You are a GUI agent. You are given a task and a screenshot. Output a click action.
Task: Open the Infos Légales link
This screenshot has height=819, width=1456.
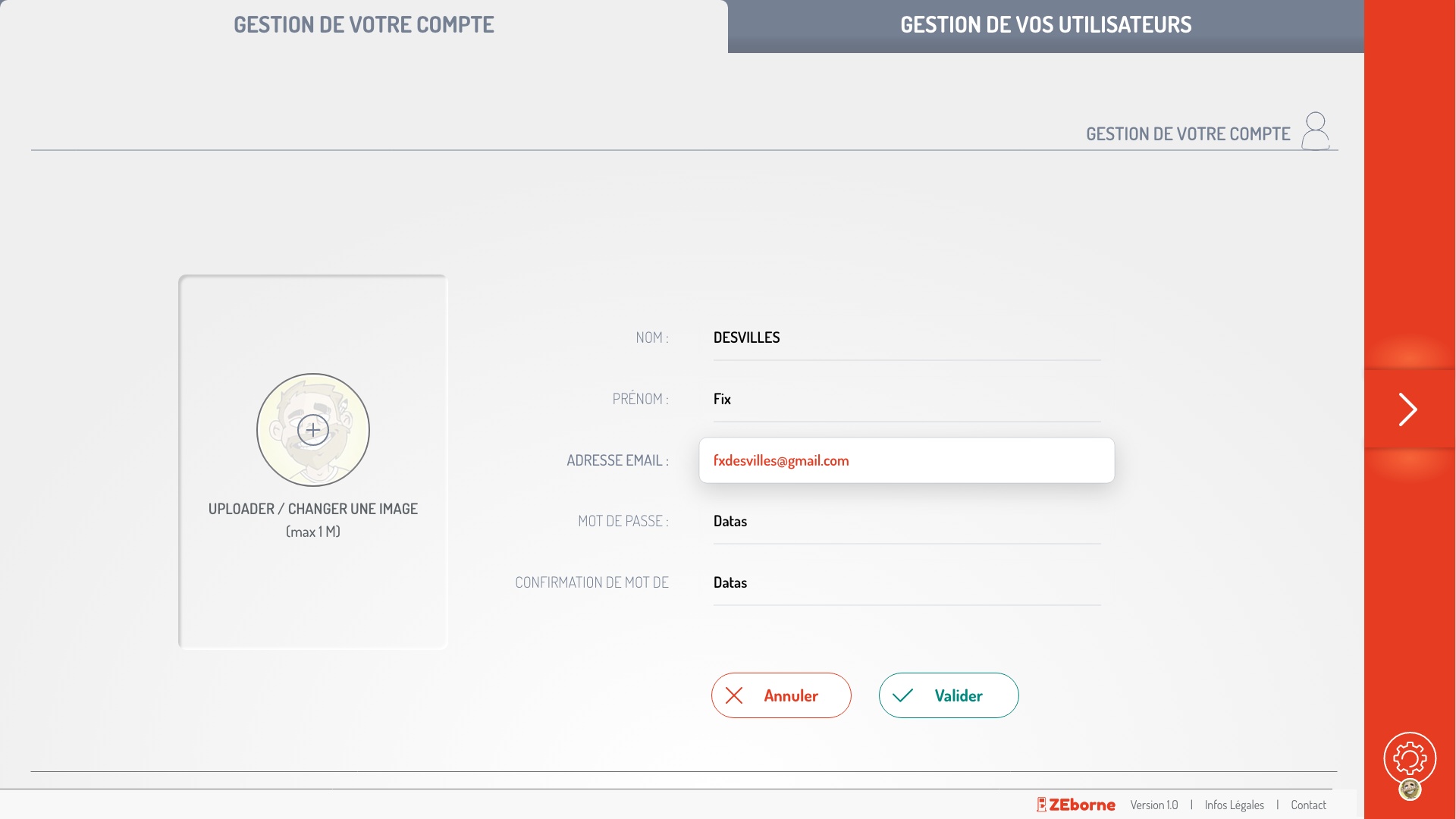pyautogui.click(x=1234, y=805)
